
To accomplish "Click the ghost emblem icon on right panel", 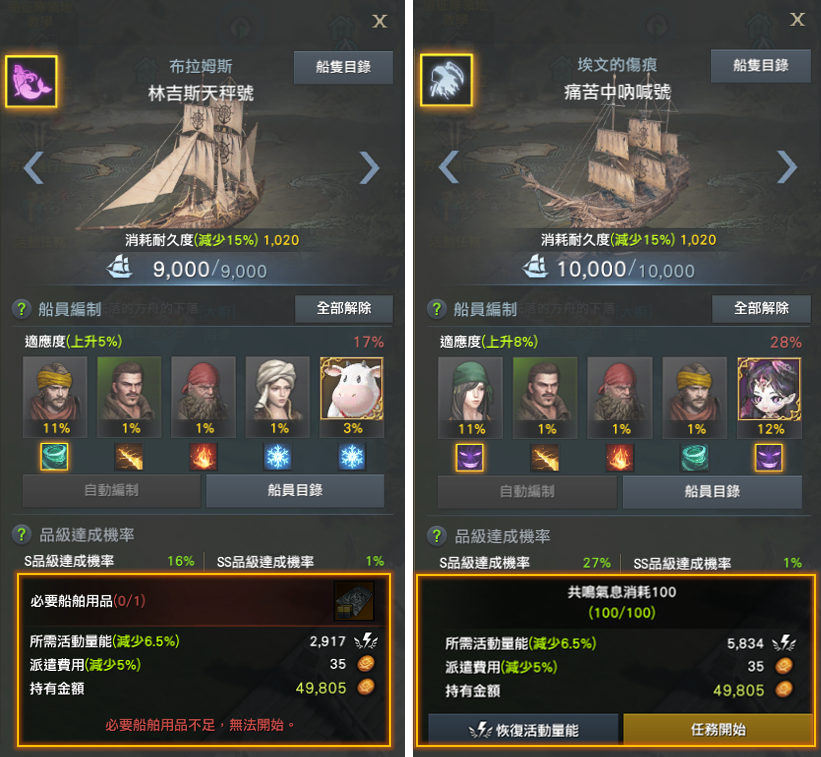I will [x=446, y=80].
